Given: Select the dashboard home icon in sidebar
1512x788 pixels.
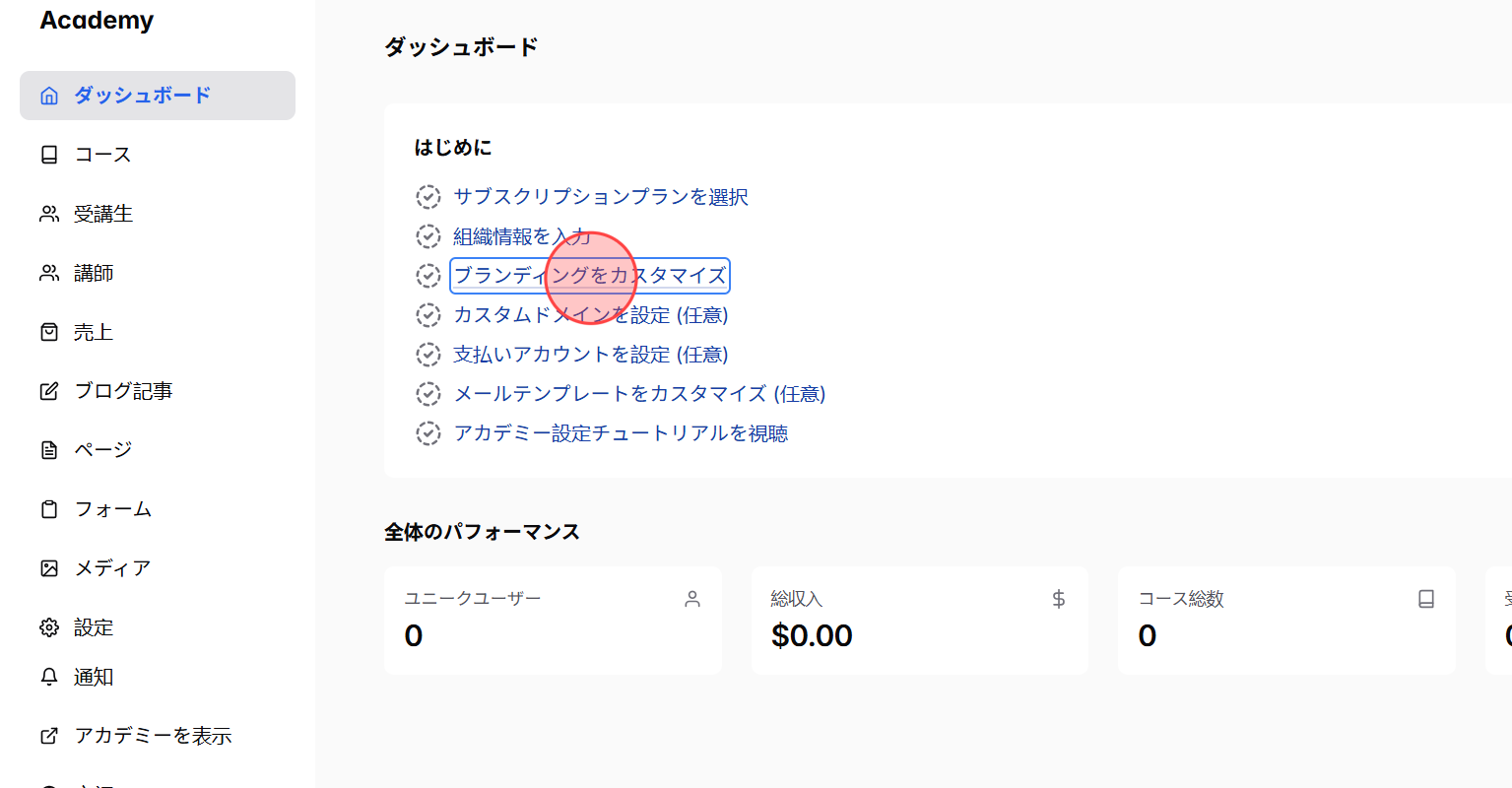Looking at the screenshot, I should coord(48,96).
